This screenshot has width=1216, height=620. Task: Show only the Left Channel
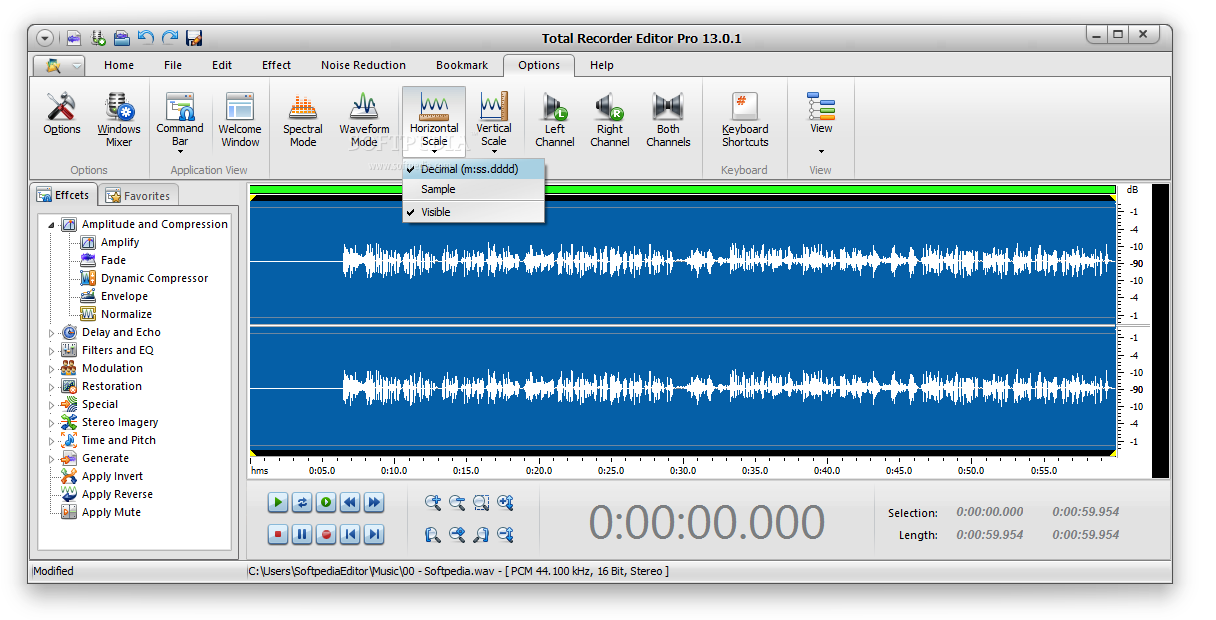tap(554, 119)
